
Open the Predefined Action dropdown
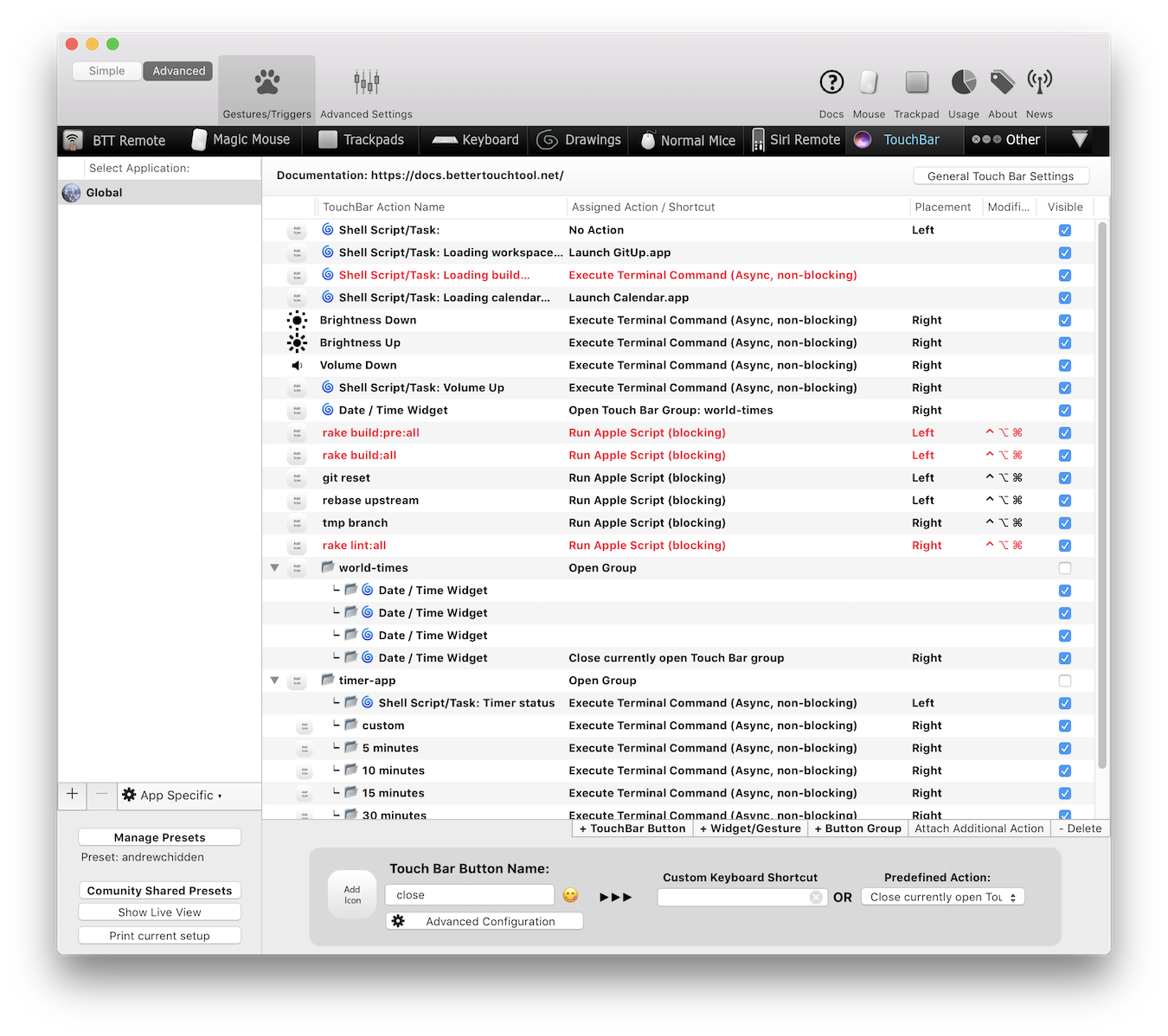943,897
